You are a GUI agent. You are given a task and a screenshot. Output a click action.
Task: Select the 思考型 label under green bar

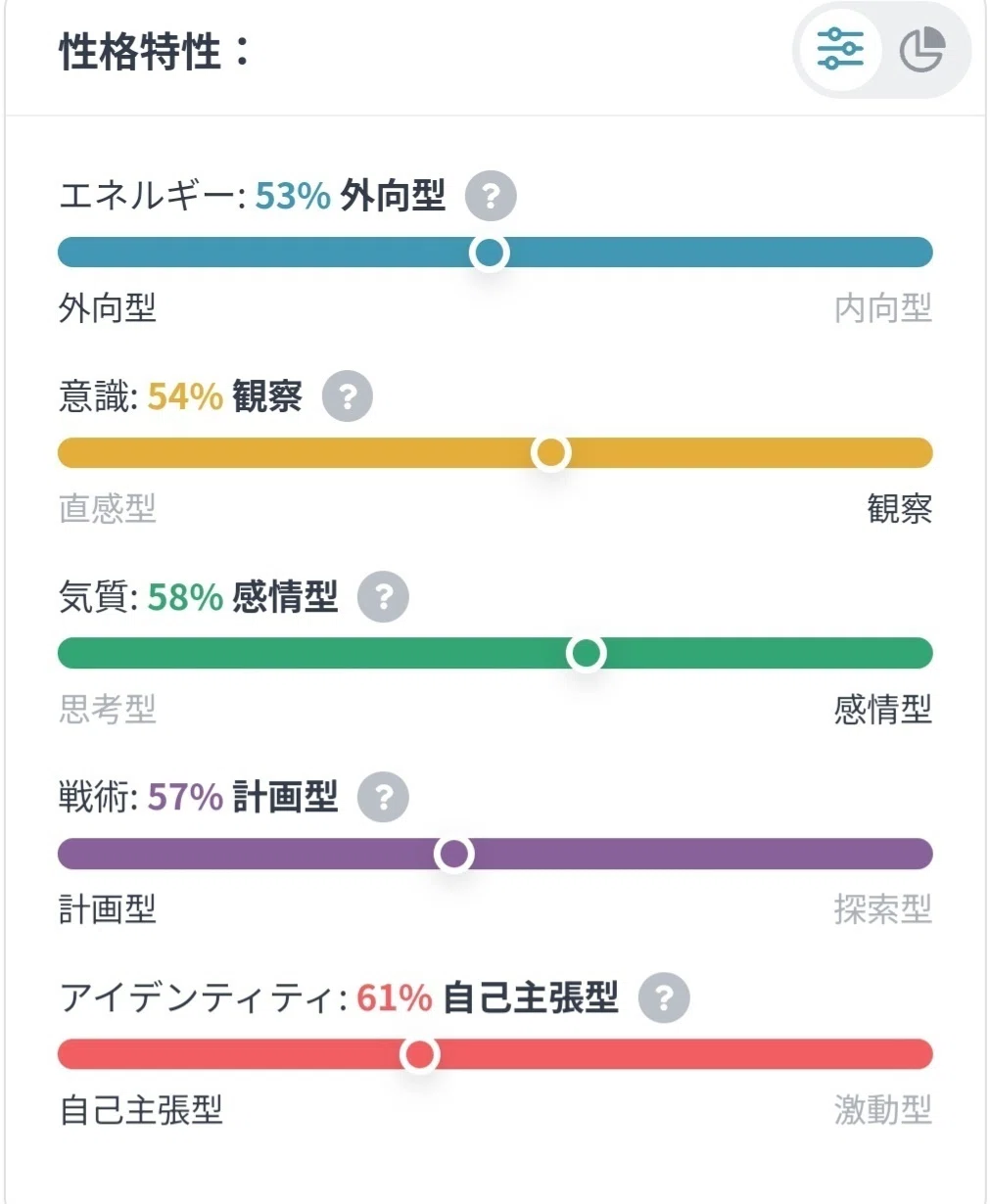108,709
